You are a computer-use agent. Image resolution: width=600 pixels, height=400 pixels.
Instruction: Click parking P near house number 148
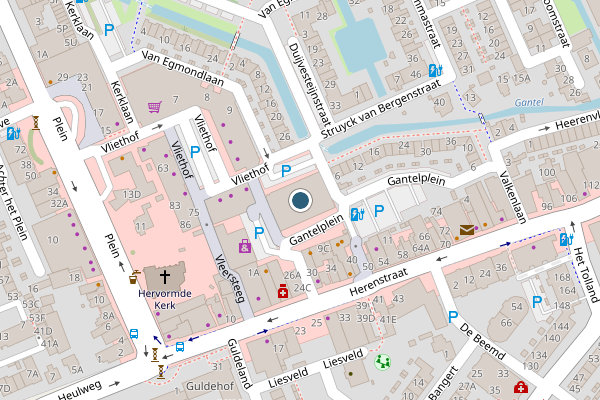click(537, 302)
